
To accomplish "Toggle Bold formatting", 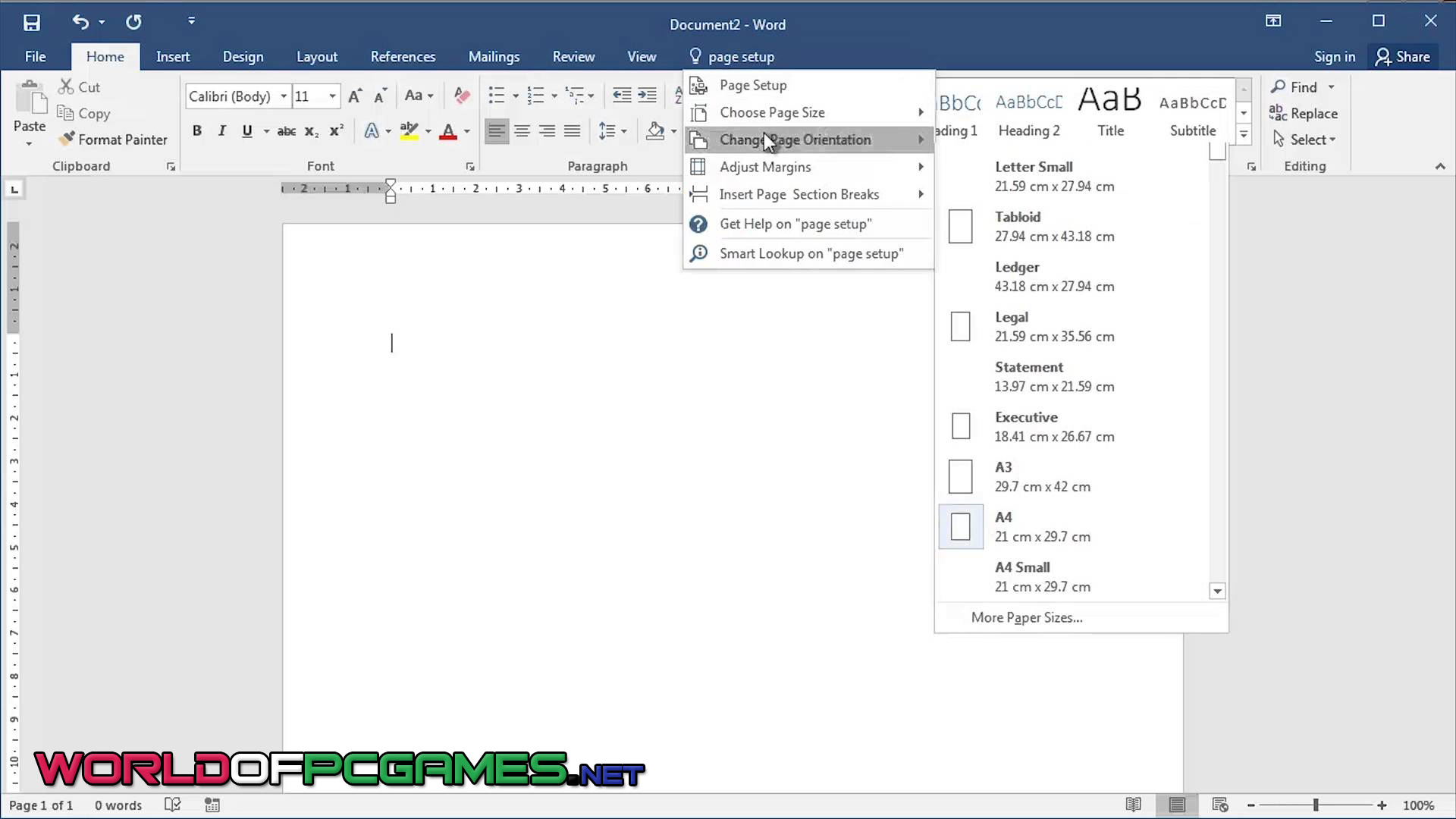I will pyautogui.click(x=197, y=131).
